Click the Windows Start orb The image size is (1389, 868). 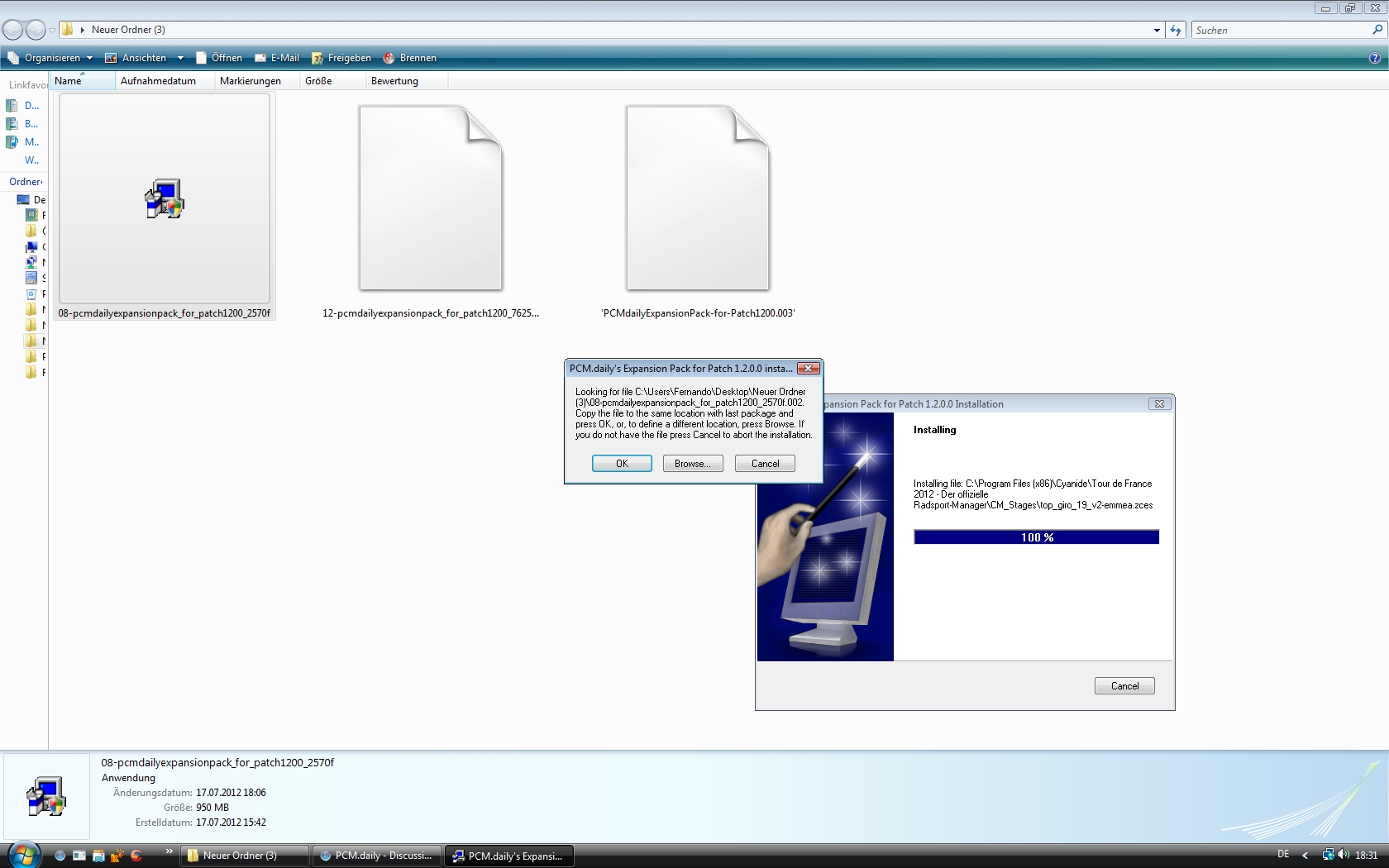pos(23,855)
